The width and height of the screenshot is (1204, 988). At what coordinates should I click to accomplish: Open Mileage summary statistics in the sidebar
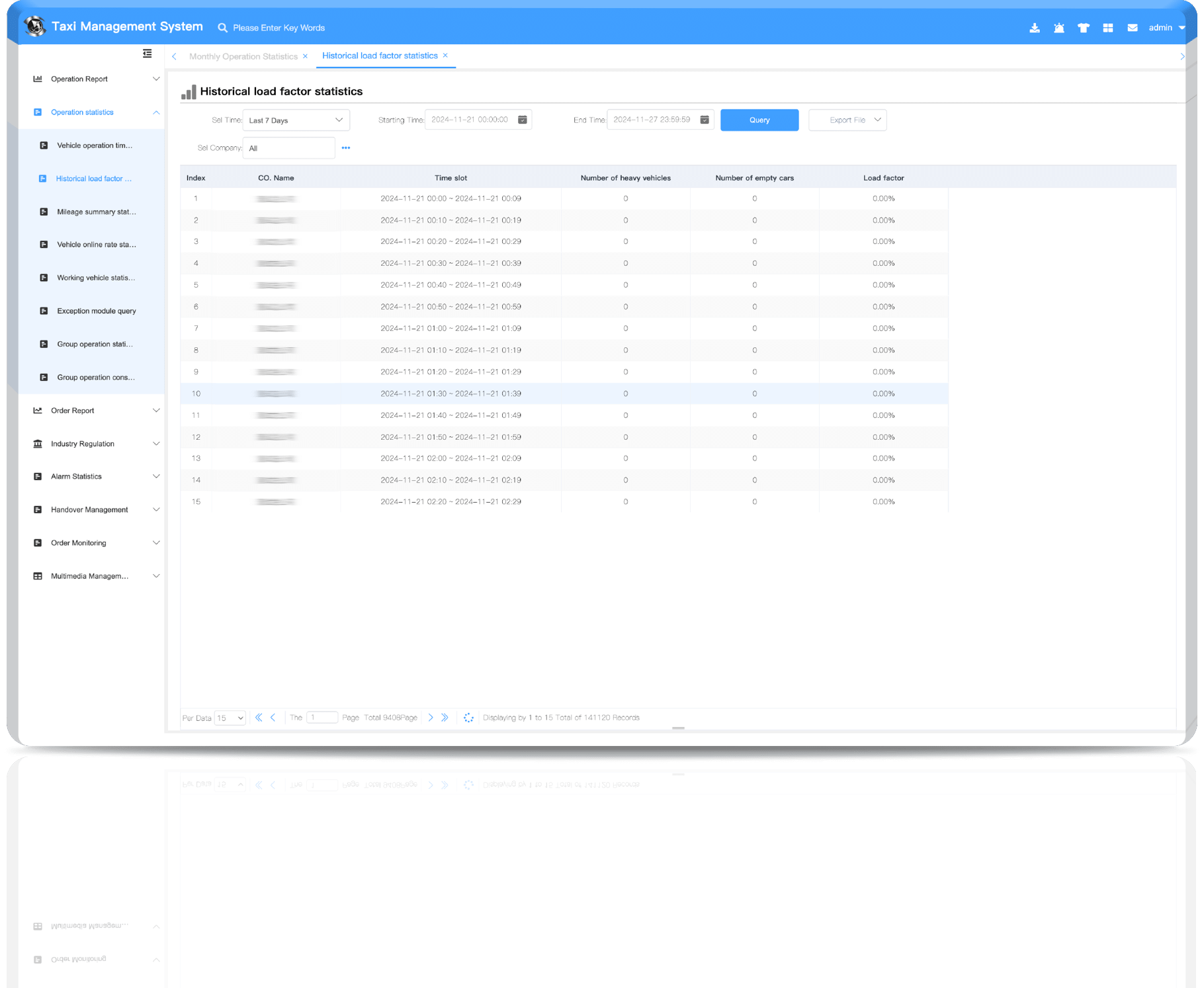(x=96, y=212)
